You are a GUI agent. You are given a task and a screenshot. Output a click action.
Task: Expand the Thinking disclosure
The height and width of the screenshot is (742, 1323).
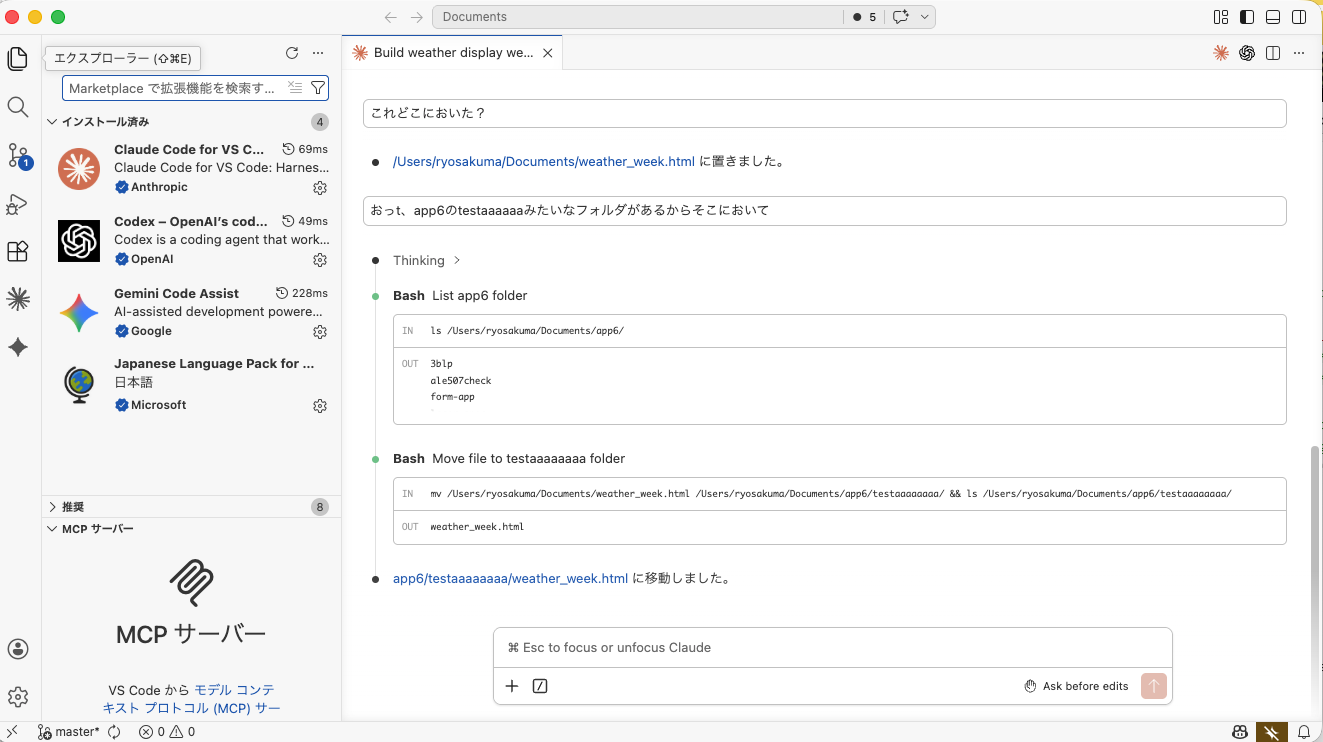tap(426, 260)
